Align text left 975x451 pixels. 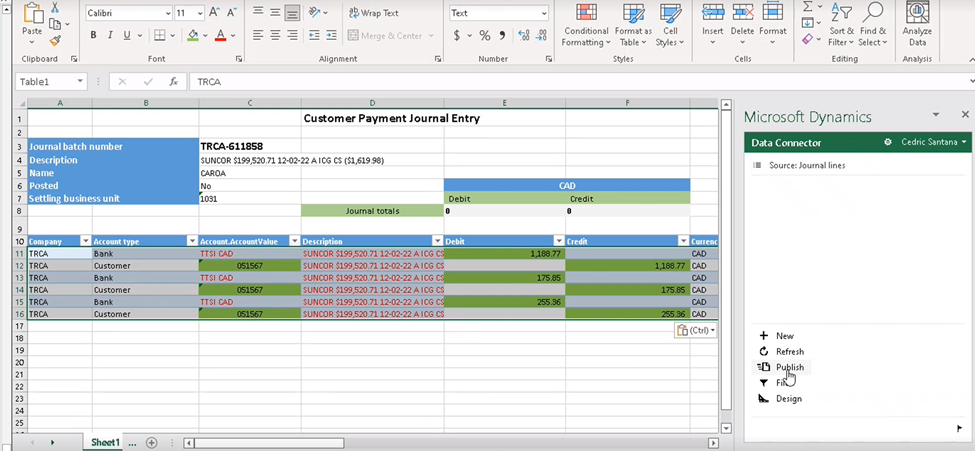(258, 35)
